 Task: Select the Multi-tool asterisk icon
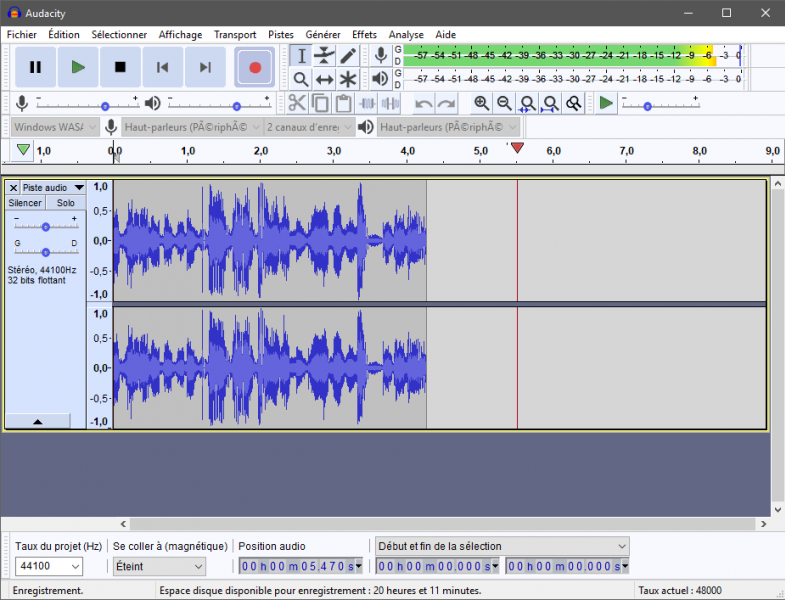[x=348, y=79]
